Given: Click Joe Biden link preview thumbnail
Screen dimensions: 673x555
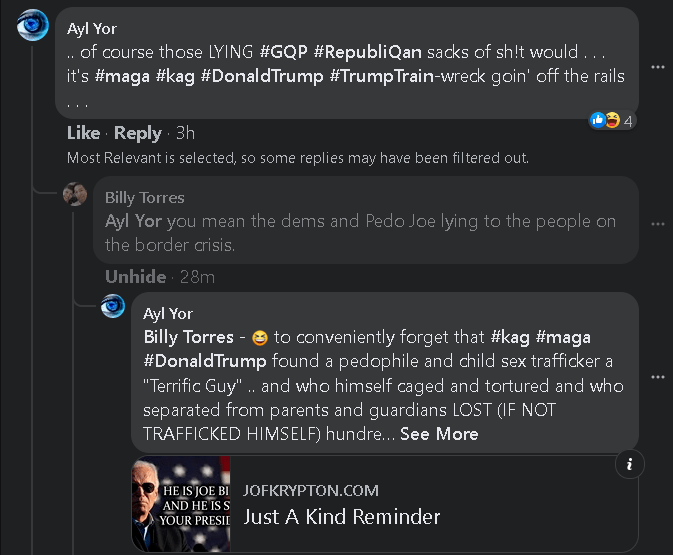Looking at the screenshot, I should pyautogui.click(x=182, y=504).
